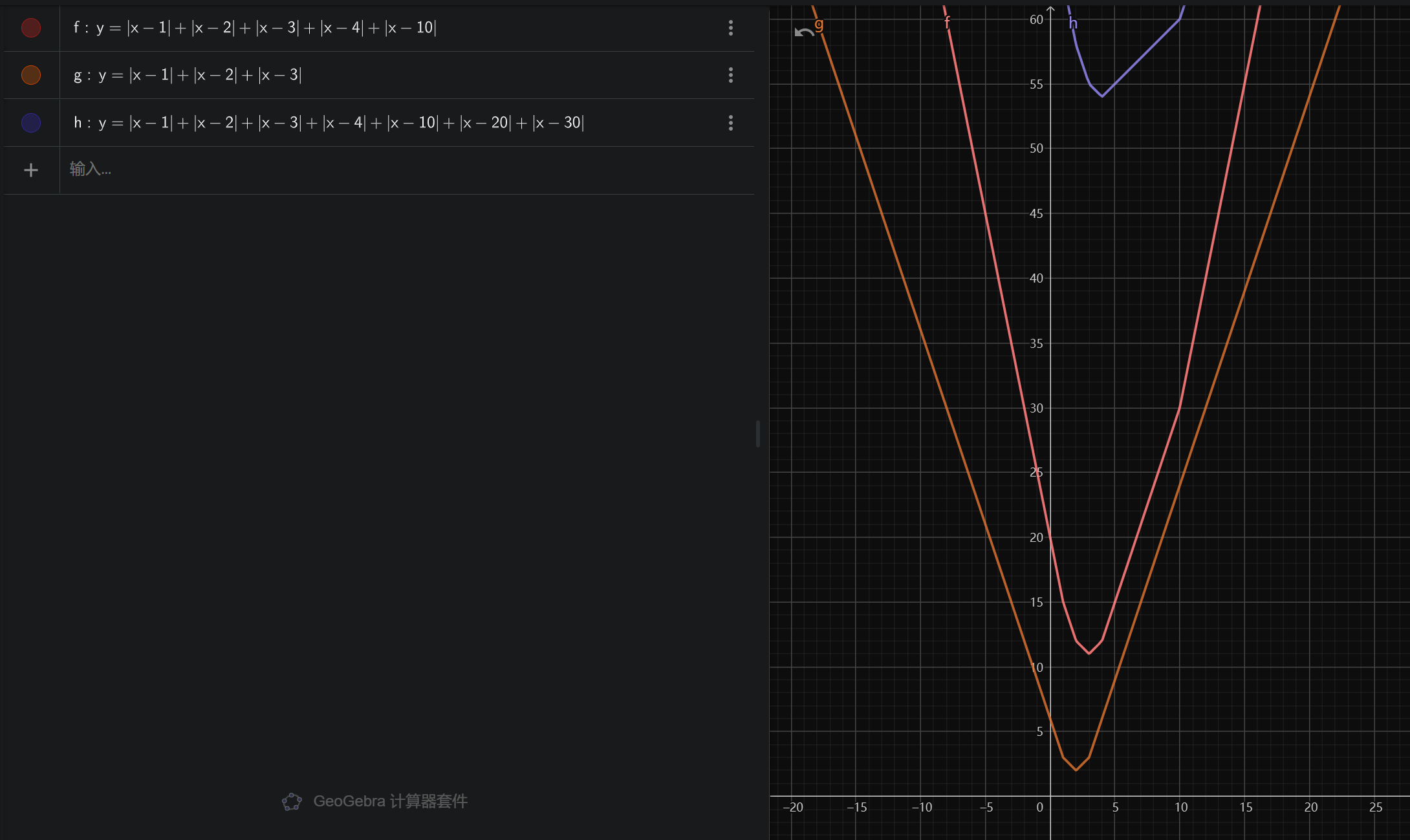Toggle visibility circle of function h
Image resolution: width=1410 pixels, height=840 pixels.
click(31, 123)
